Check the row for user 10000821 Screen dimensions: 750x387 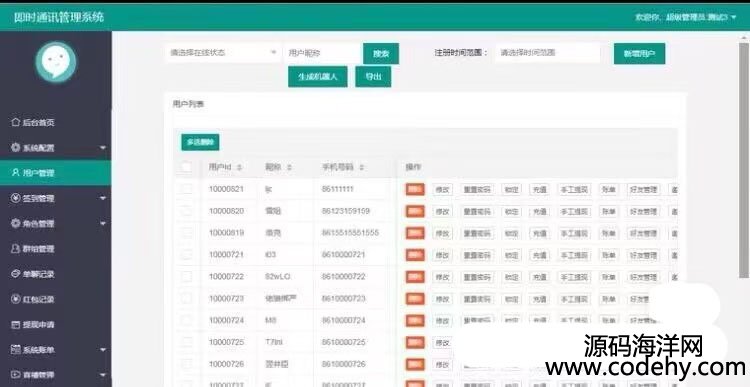186,189
